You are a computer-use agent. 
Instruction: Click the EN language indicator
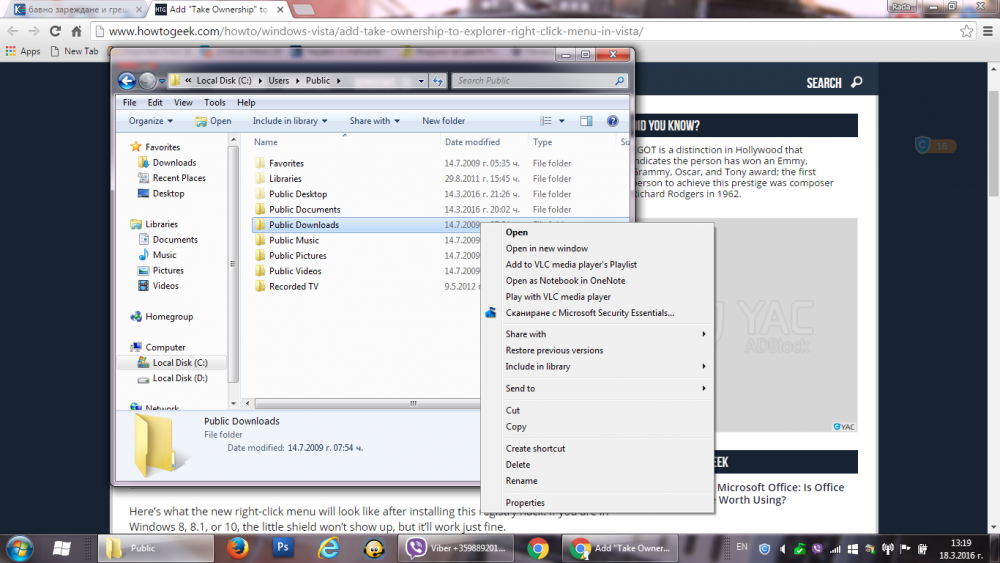pyautogui.click(x=742, y=547)
